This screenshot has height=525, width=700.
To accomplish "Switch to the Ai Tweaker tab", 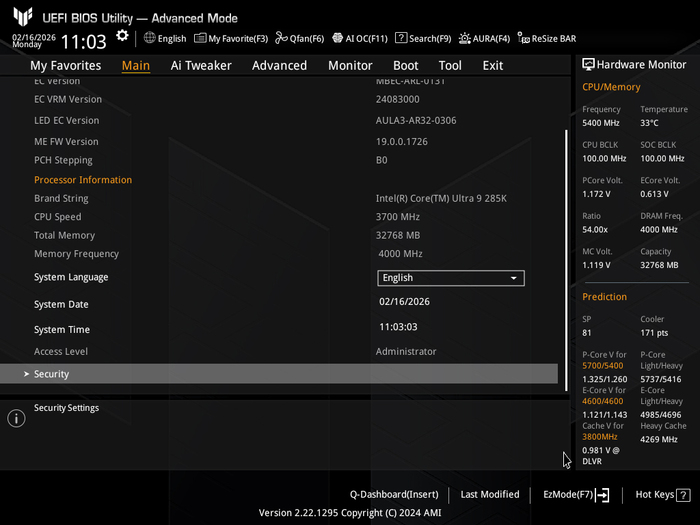I will coord(201,65).
